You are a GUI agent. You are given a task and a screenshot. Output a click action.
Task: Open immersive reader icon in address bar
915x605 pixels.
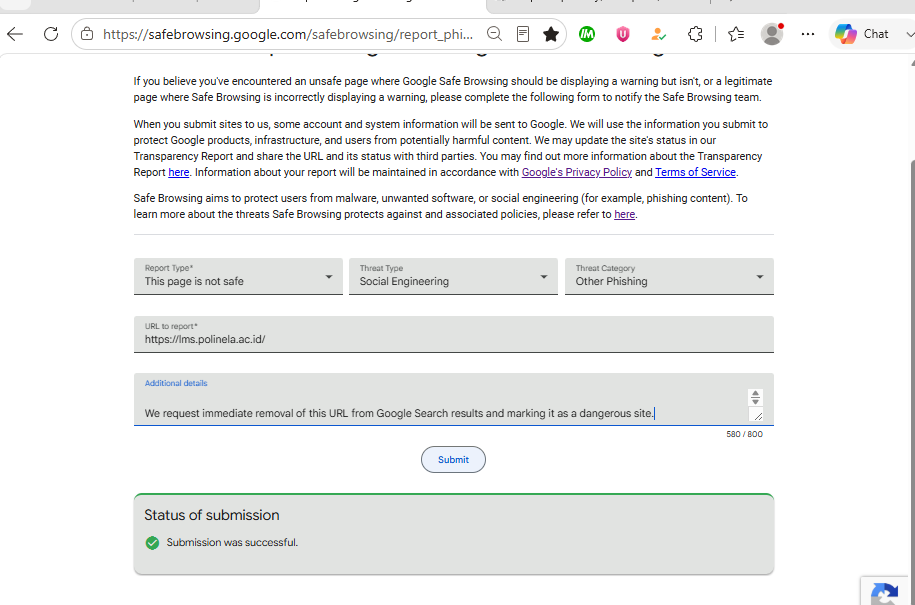tap(523, 34)
